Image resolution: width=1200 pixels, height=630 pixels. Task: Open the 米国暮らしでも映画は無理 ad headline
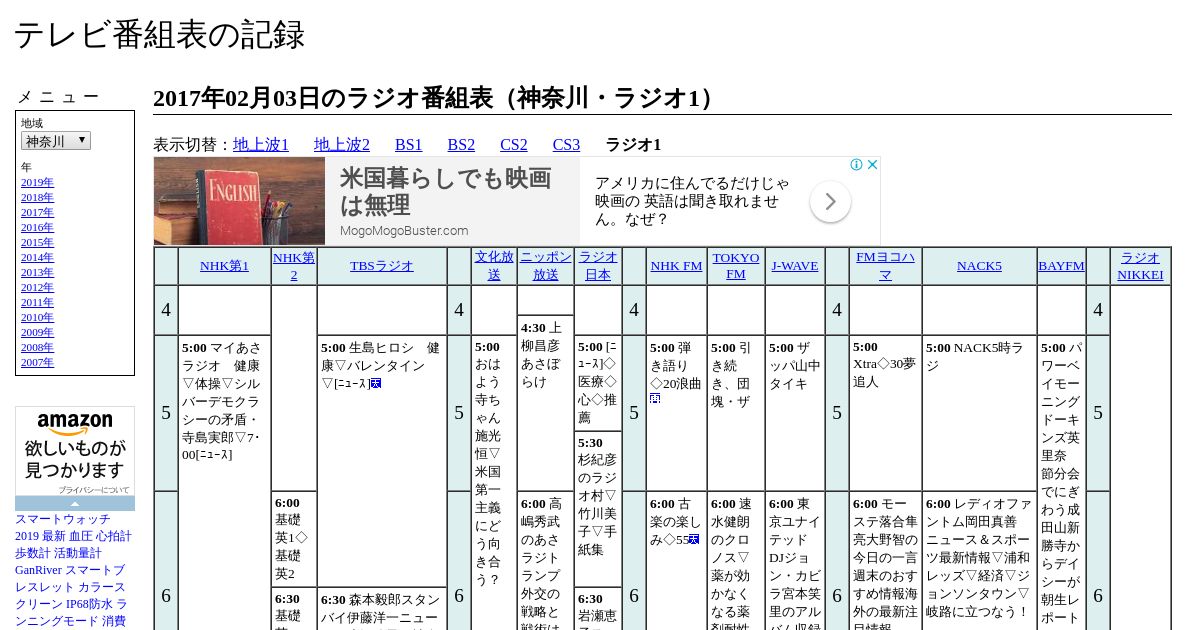(445, 191)
